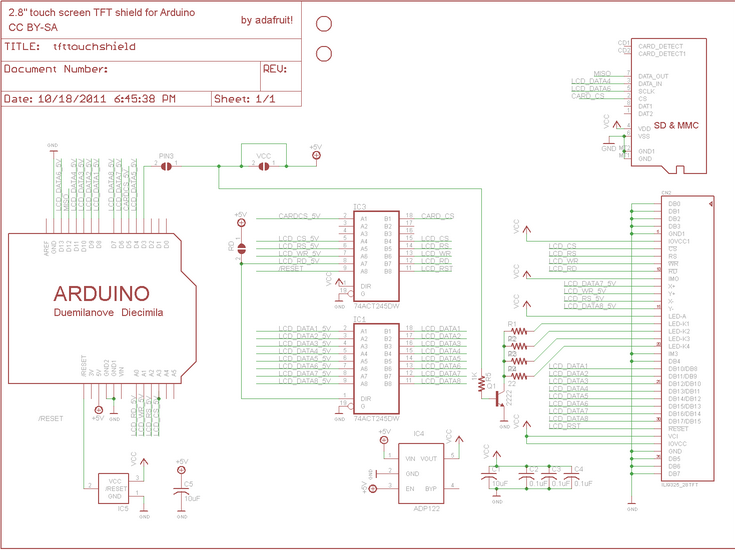Select resistor R4 22 ohm symbol
The width and height of the screenshot is (735, 550).
pos(519,376)
